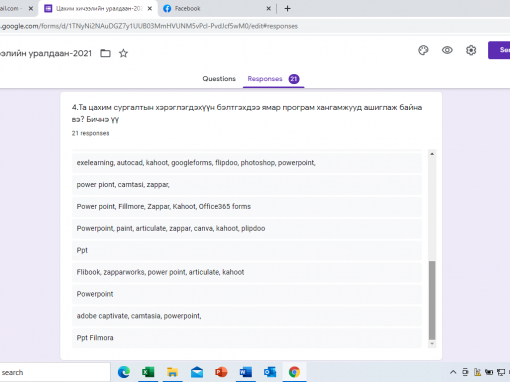Select response 'Power point, Fillmore, Zappar, Kahoot'
Viewport: 510px width, 382px height.
point(247,207)
